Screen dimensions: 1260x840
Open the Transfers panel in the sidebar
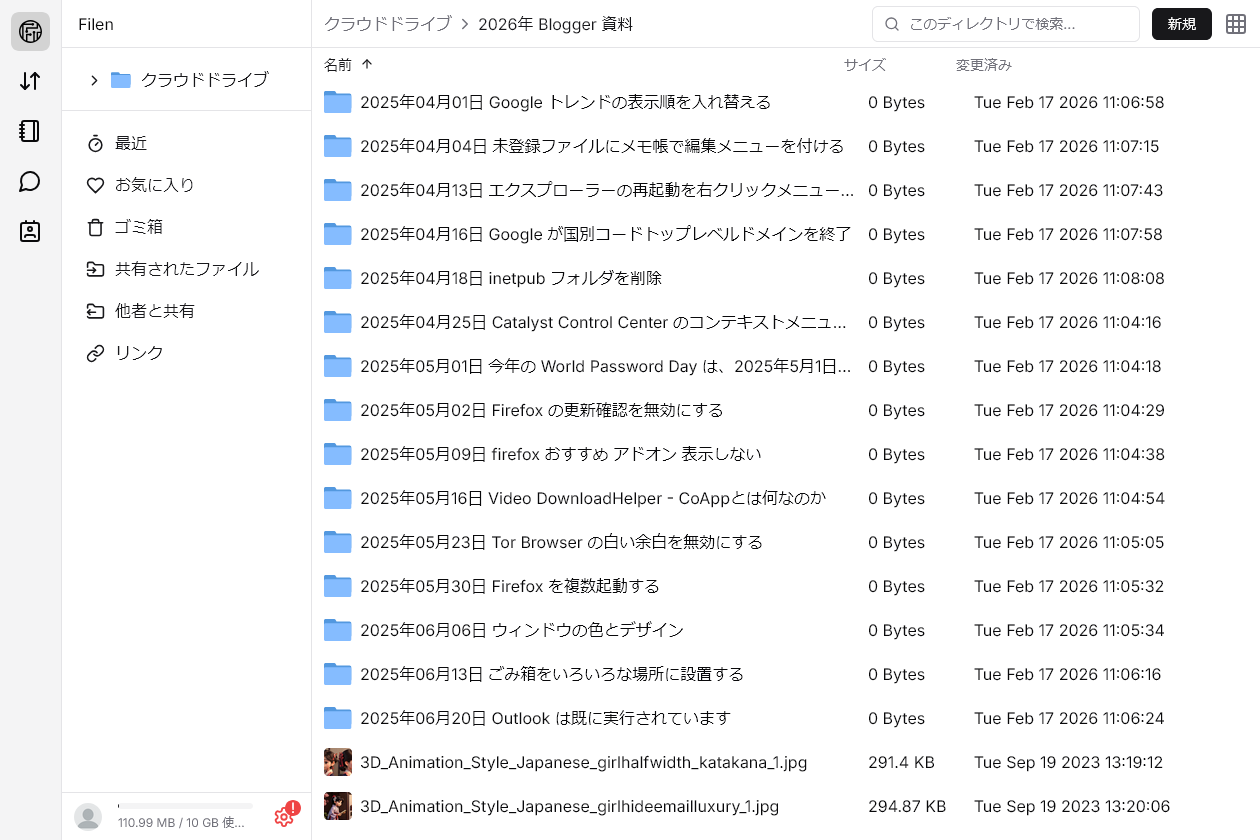click(29, 80)
